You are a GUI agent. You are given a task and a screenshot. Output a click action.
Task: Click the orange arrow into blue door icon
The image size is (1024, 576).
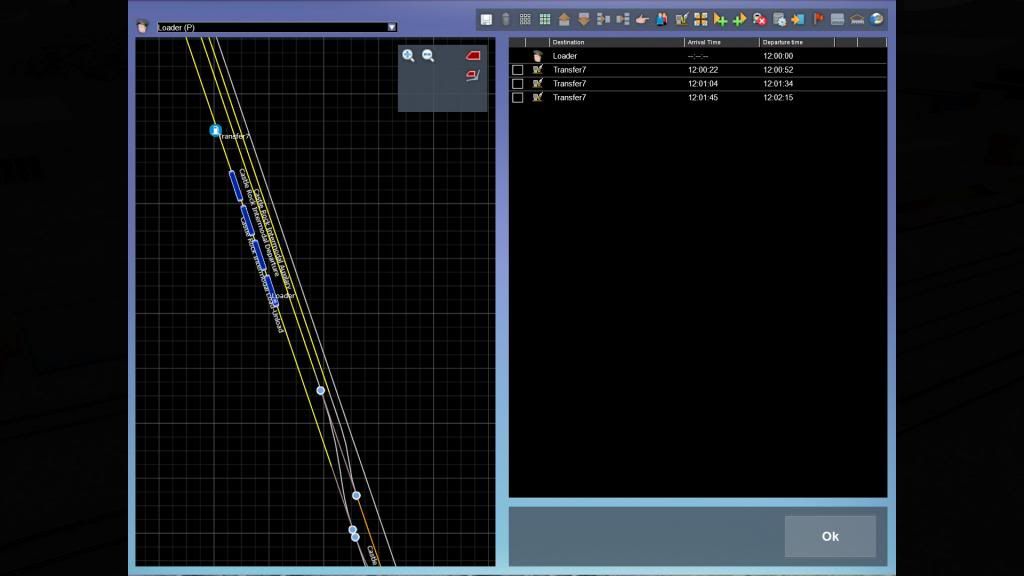point(798,20)
